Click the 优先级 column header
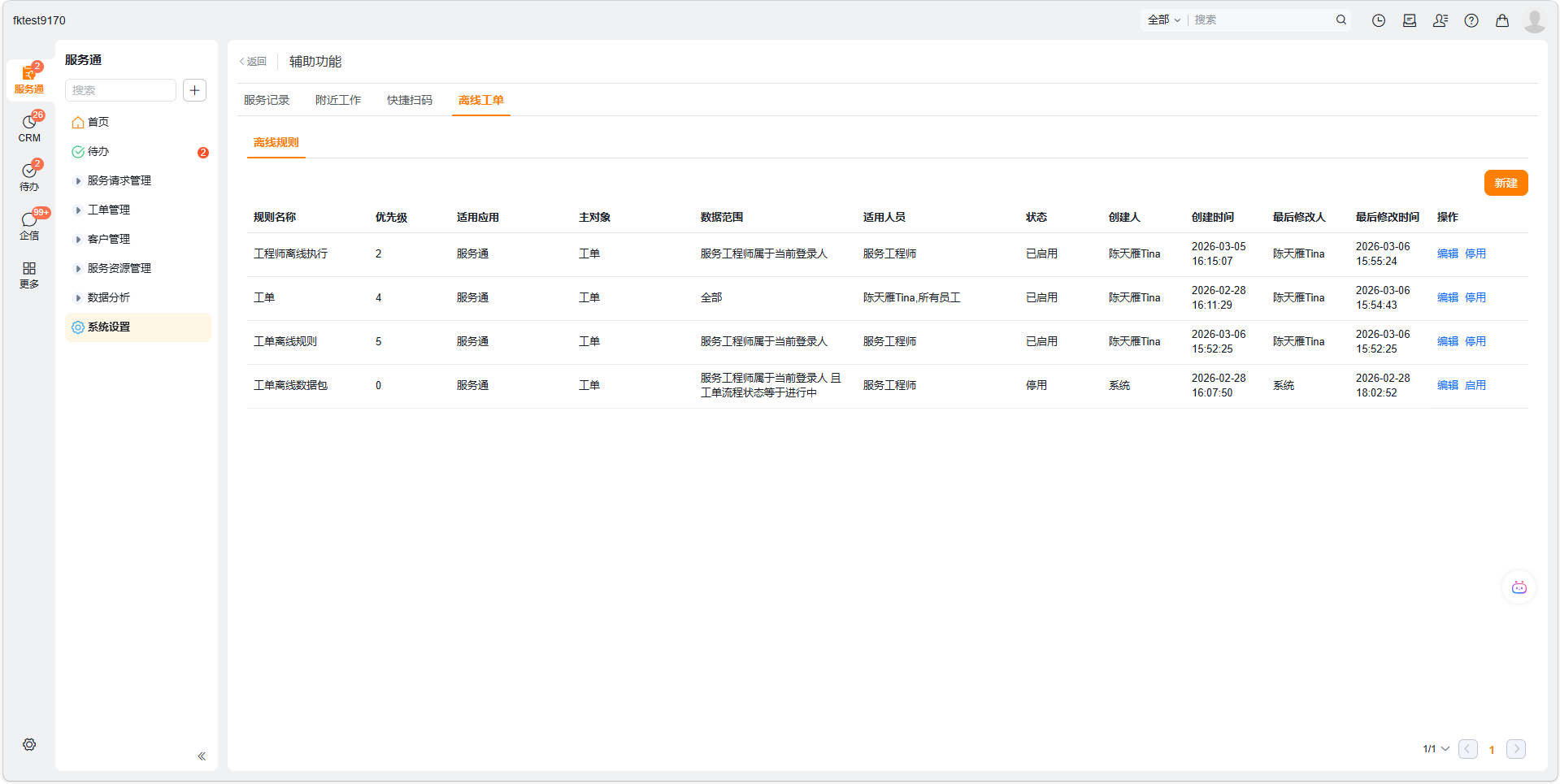The height and width of the screenshot is (784, 1560). pyautogui.click(x=391, y=217)
